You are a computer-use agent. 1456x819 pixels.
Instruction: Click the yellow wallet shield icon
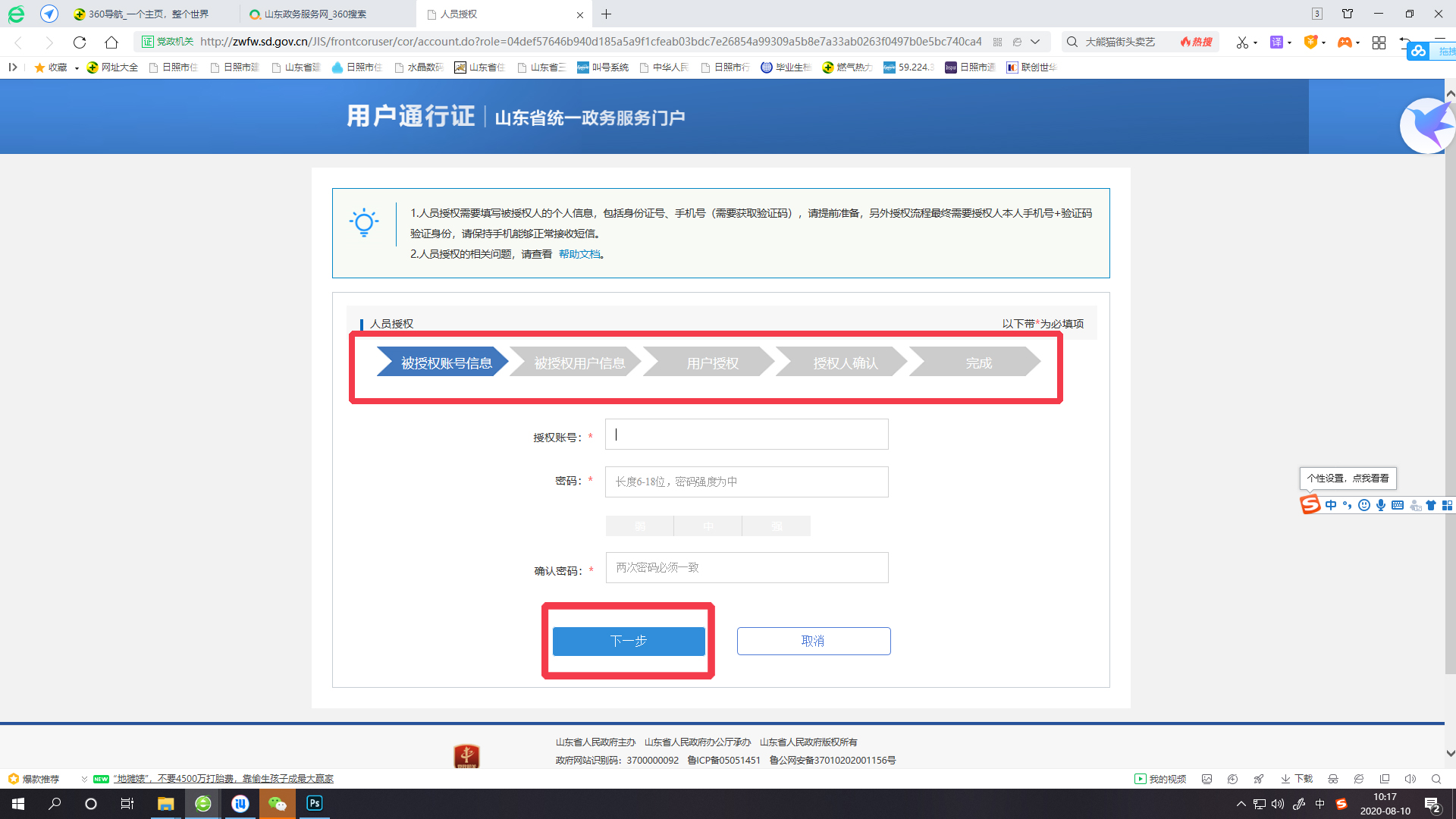1310,42
